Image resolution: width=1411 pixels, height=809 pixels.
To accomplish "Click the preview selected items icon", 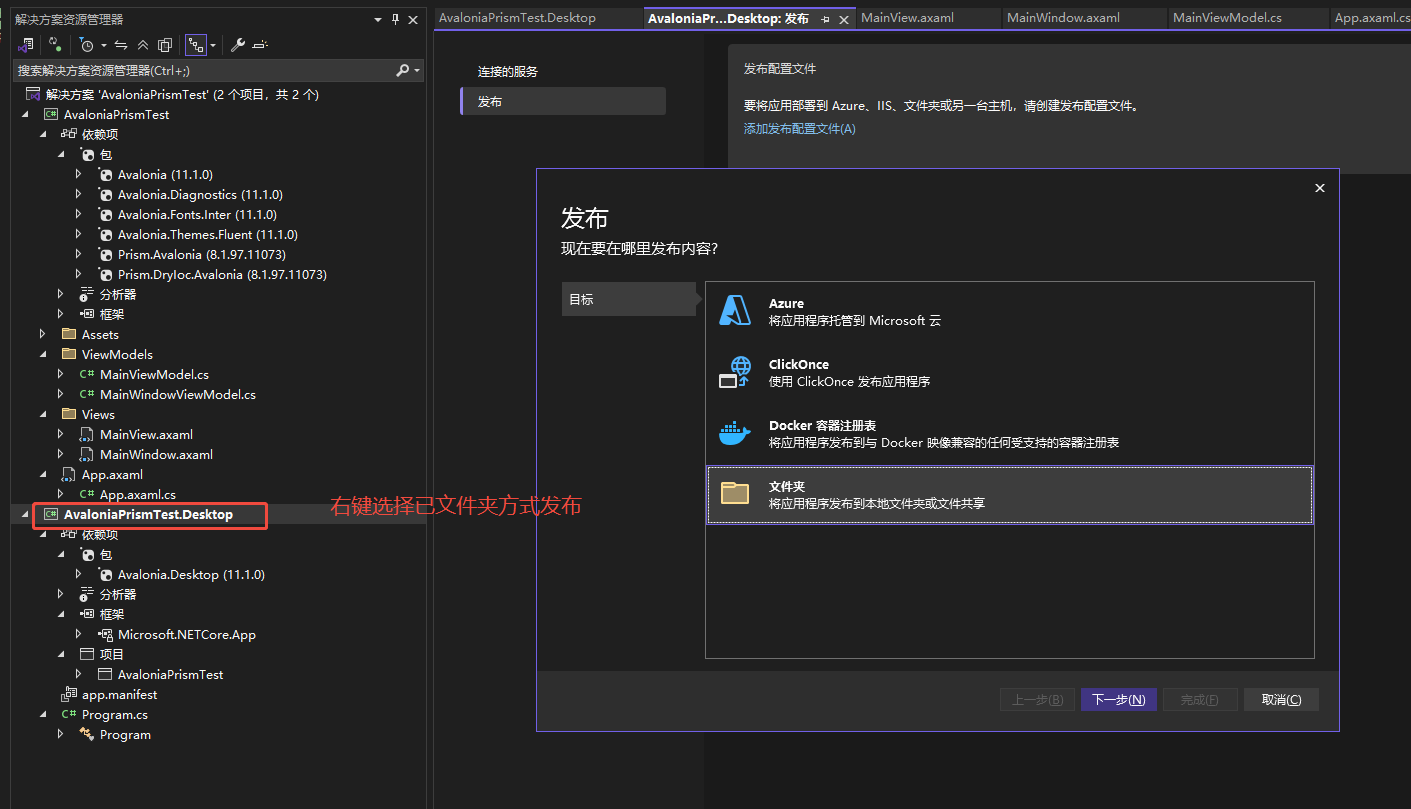I will (261, 45).
